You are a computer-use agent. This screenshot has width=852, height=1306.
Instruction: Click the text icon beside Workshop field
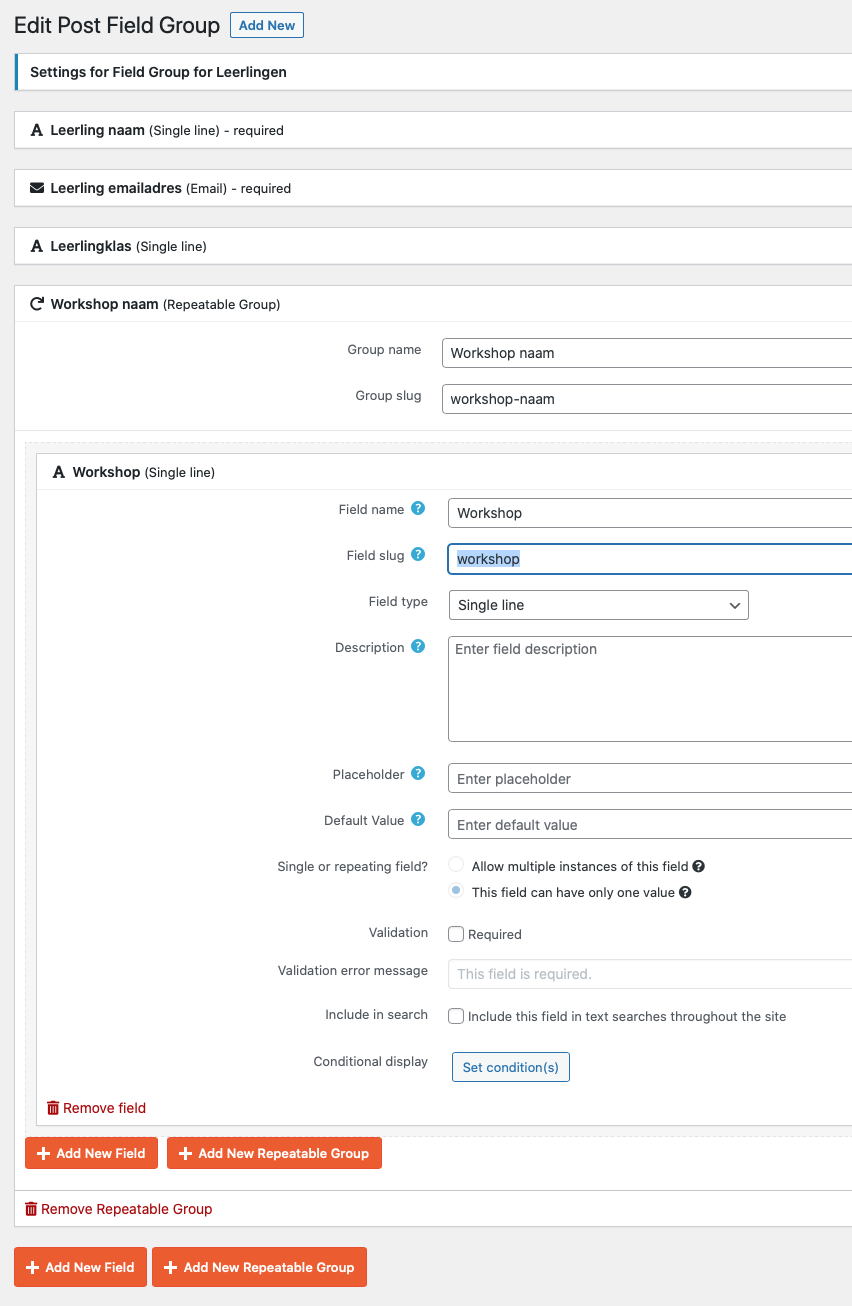pos(59,472)
